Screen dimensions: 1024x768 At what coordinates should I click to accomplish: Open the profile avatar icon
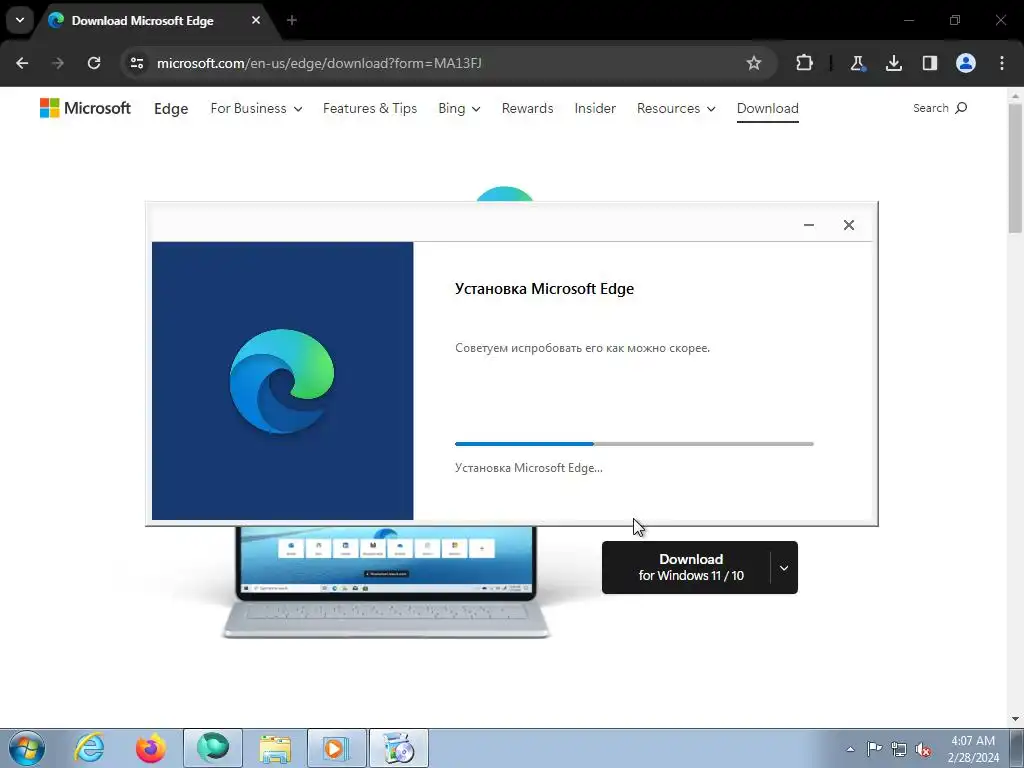tap(966, 63)
